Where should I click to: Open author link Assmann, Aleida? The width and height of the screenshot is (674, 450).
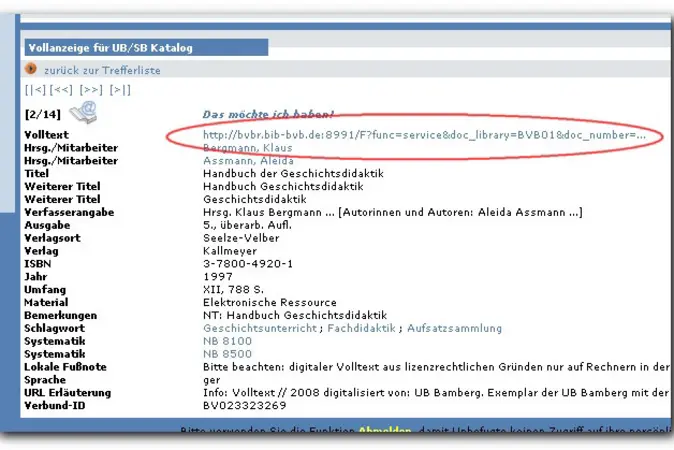pos(248,161)
